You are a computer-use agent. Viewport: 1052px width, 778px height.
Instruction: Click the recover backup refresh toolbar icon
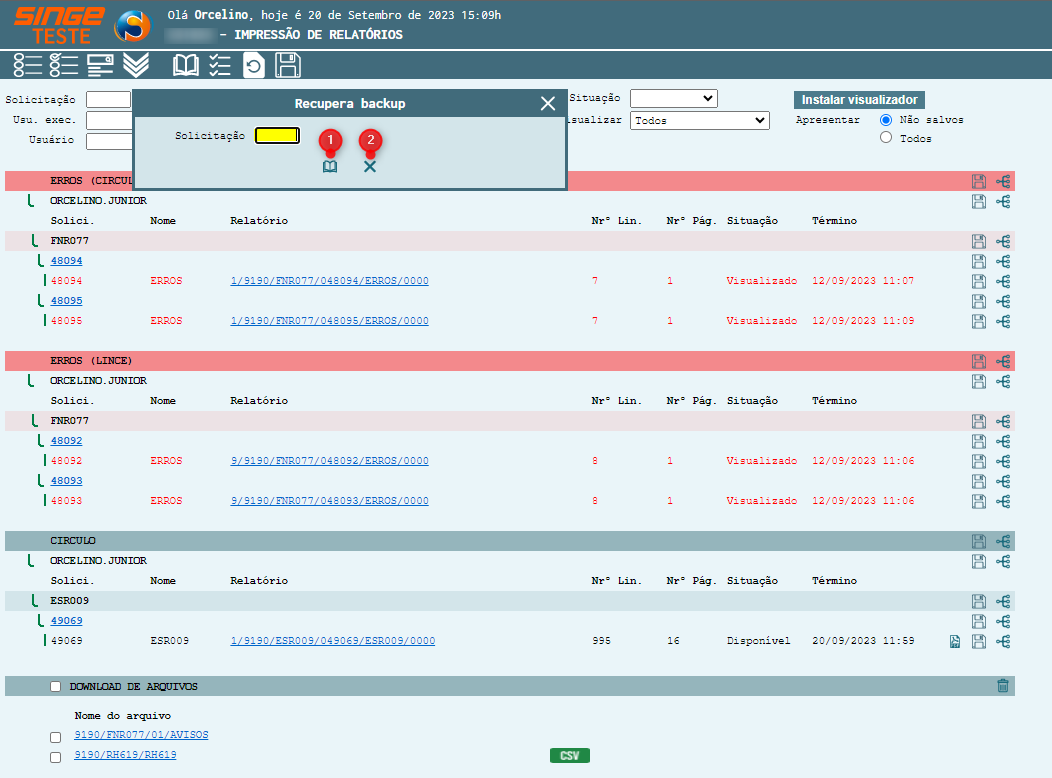(254, 65)
